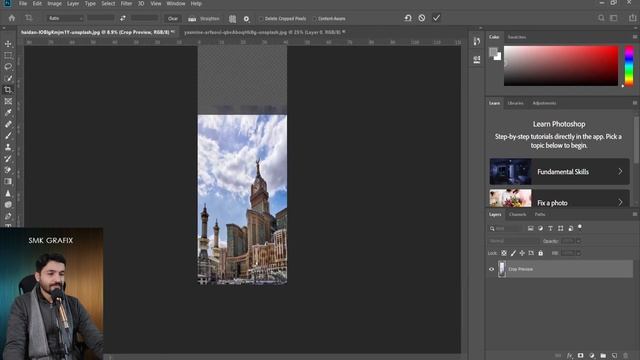
Task: Open the Ratio preset dropdown
Action: click(x=65, y=18)
